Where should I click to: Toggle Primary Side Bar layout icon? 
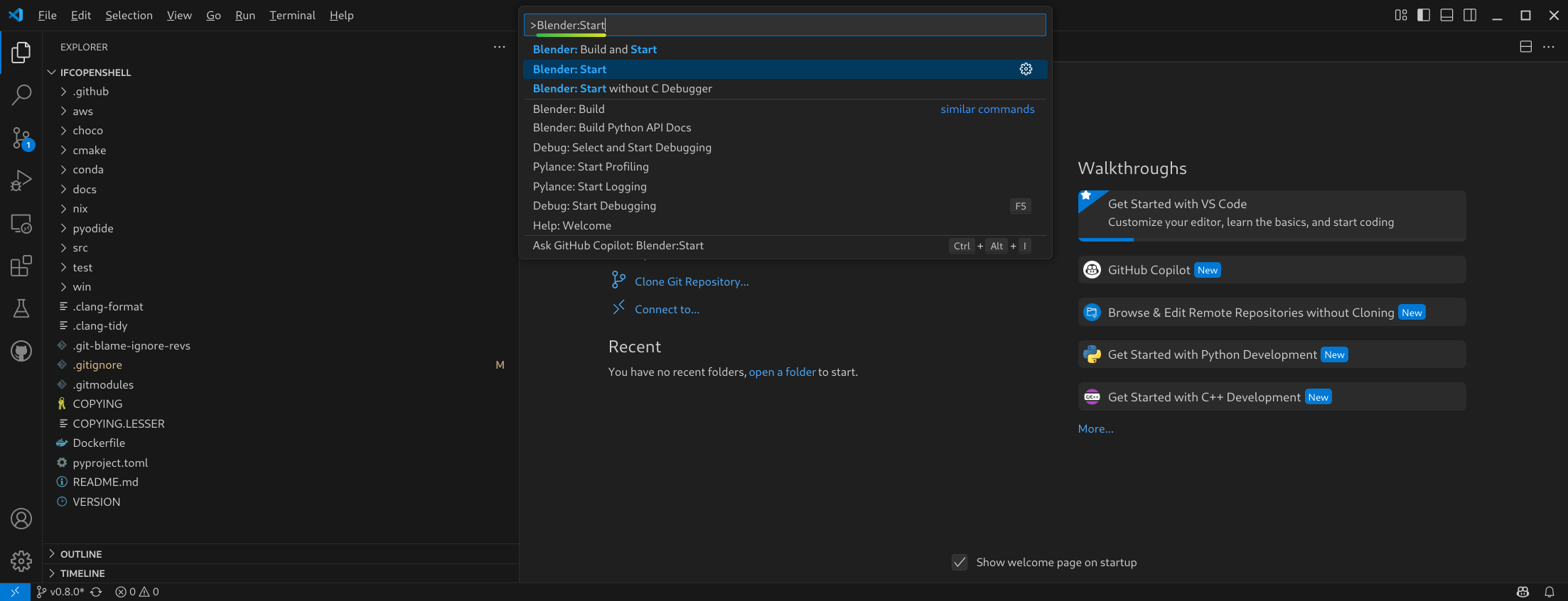tap(1424, 15)
